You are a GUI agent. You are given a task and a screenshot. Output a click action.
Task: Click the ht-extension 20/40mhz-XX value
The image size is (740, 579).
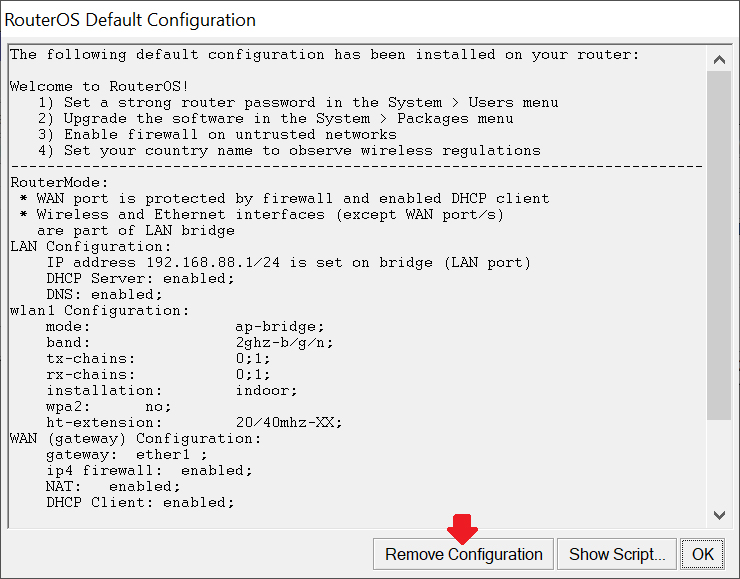[x=289, y=422]
